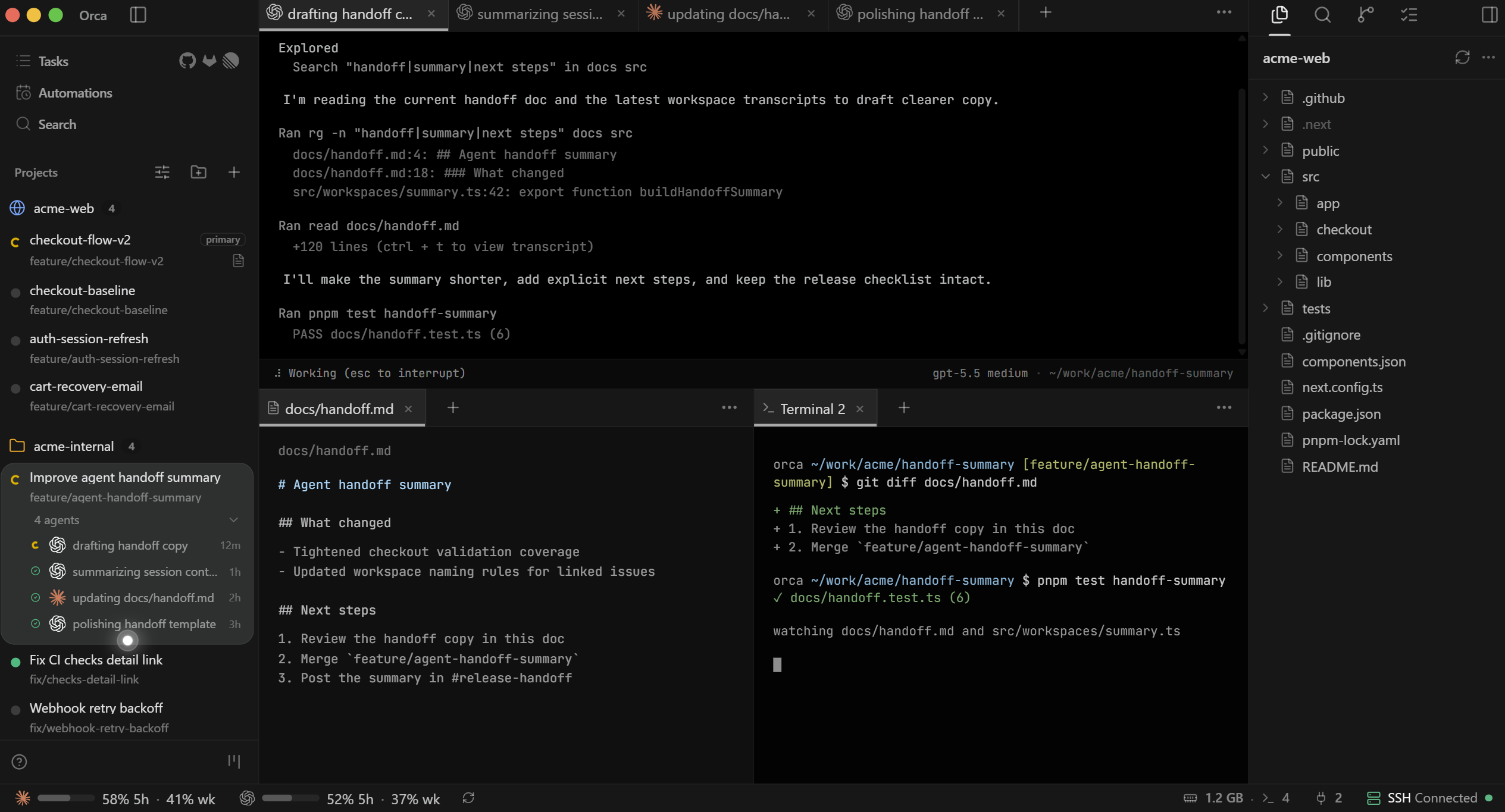Click the OpenAI usage 52% progress bar
Viewport: 1505px width, 812px height.
[290, 798]
